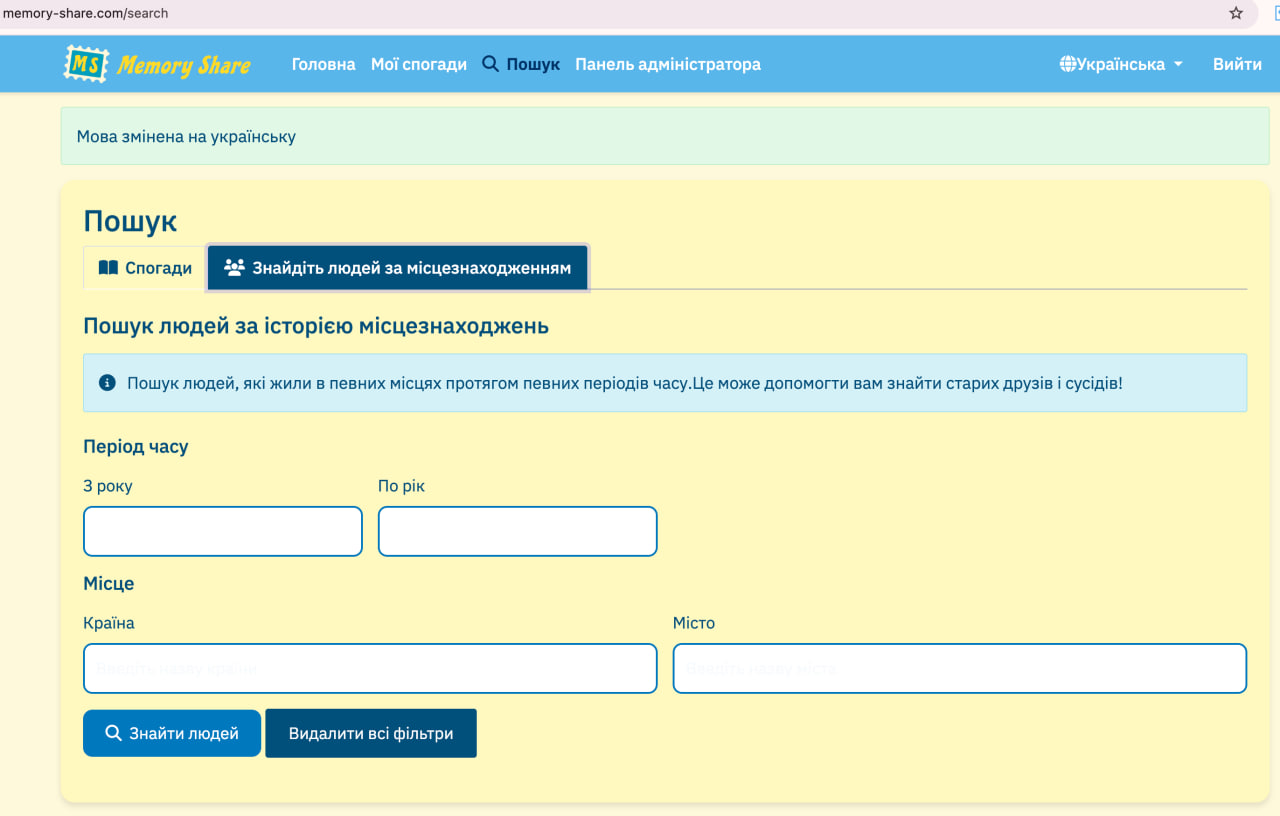Screen dimensions: 1280x816
Task: Expand the Українська language dropdown
Action: pyautogui.click(x=1121, y=64)
